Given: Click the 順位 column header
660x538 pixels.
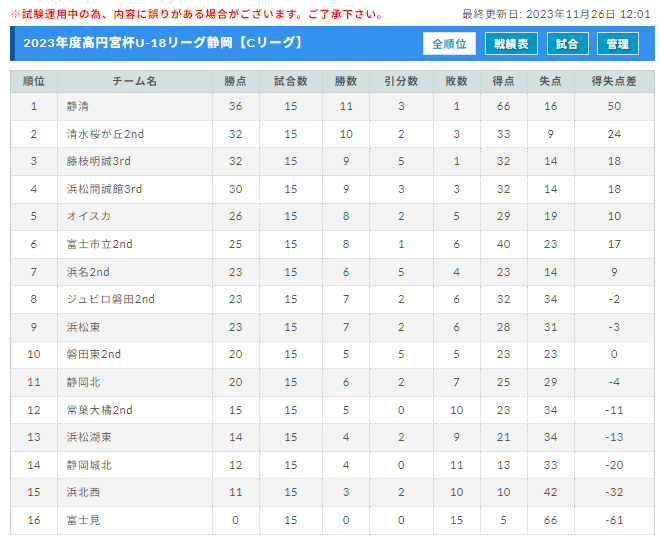Looking at the screenshot, I should click(34, 81).
